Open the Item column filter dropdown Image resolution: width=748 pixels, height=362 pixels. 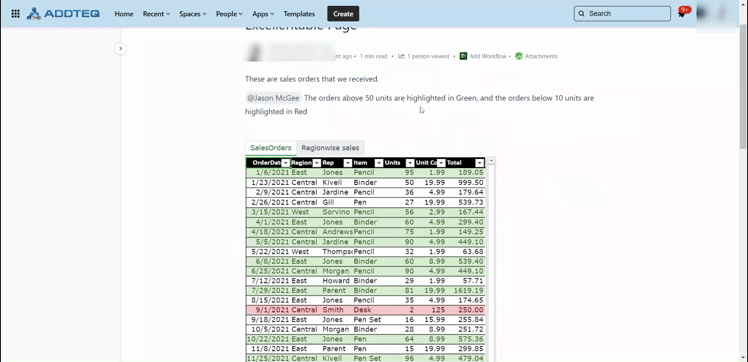(x=379, y=163)
